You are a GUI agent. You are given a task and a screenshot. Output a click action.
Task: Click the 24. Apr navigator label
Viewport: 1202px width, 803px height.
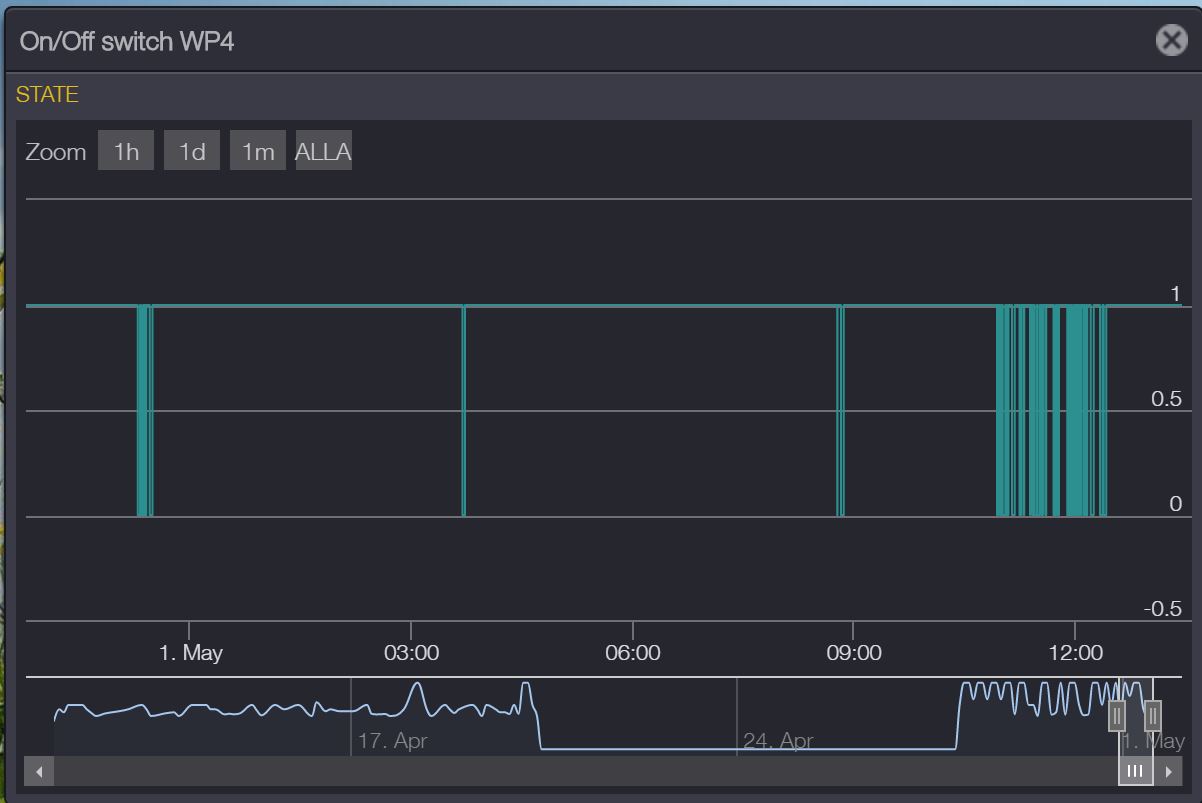click(778, 741)
